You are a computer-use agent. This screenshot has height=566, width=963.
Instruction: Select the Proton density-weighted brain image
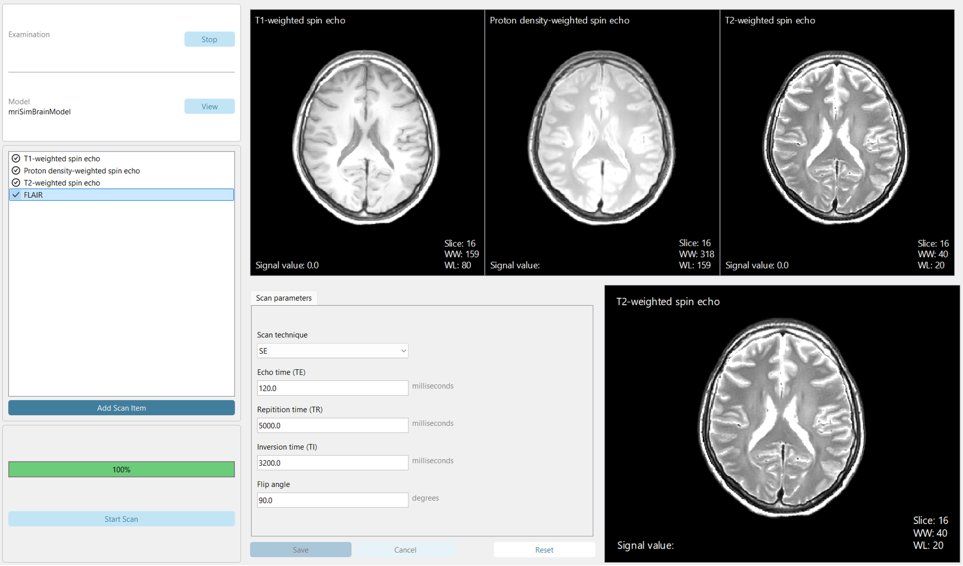601,138
